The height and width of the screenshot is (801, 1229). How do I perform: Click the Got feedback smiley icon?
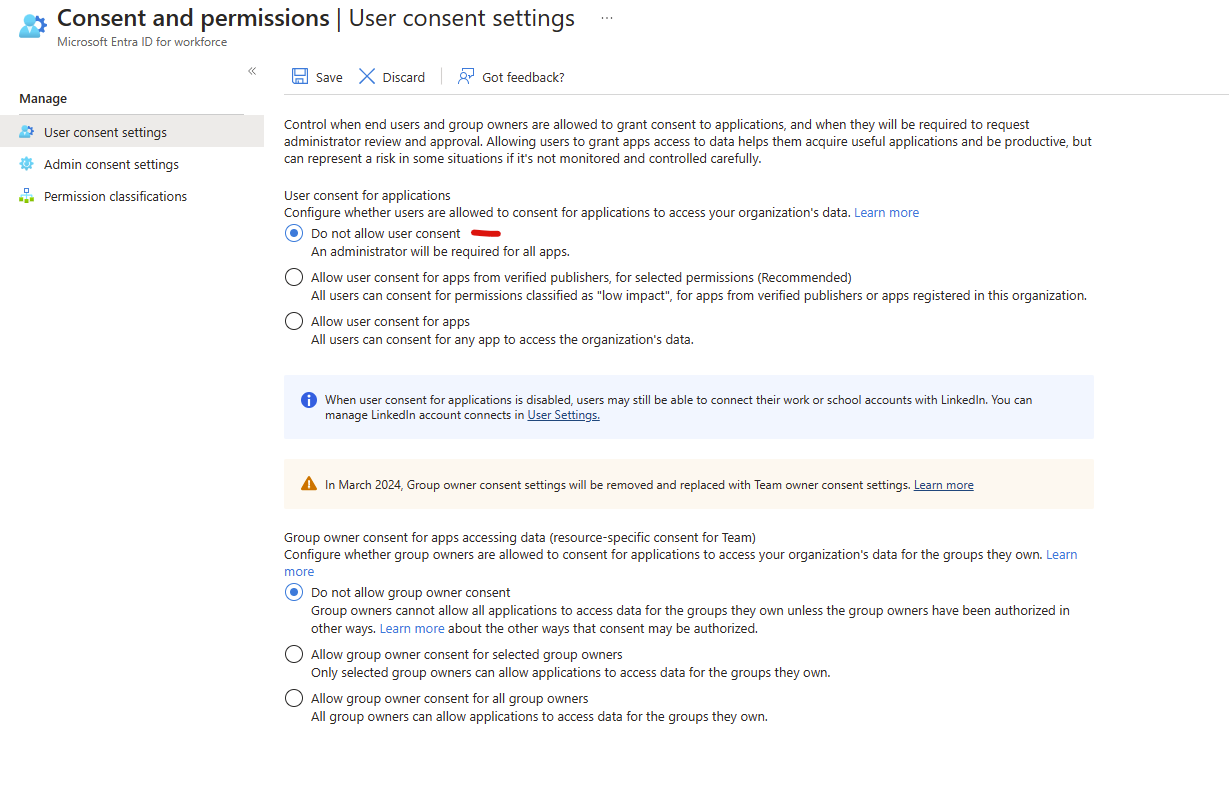click(465, 76)
